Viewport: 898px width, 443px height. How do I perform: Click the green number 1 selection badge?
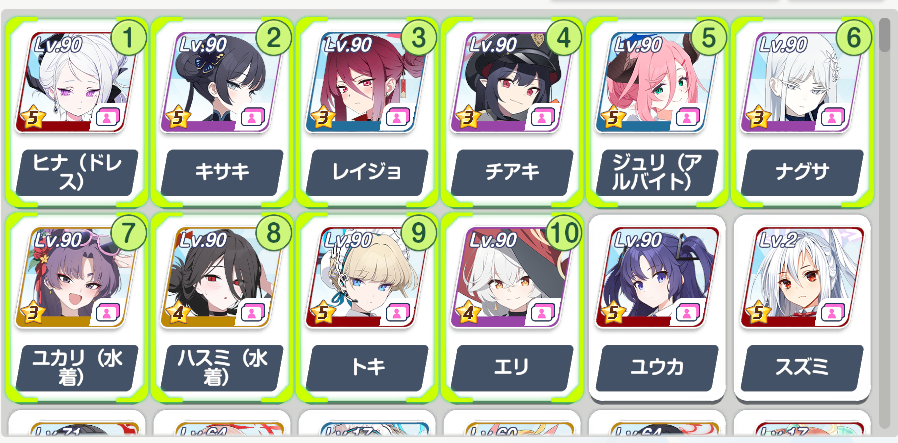coord(128,37)
